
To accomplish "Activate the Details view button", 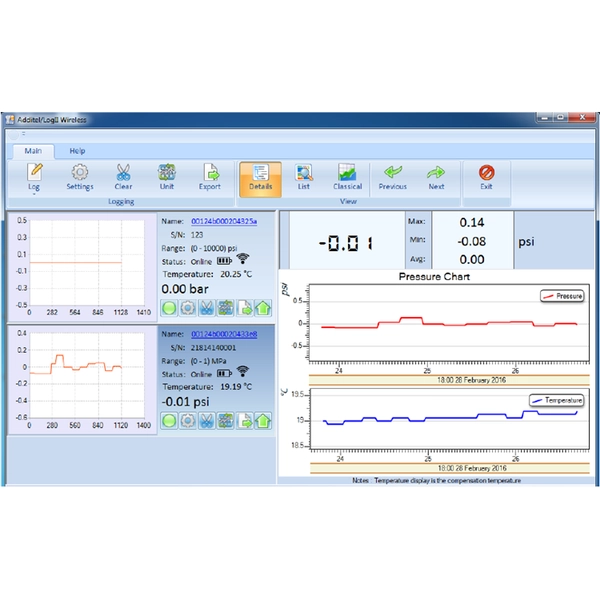I will 260,175.
